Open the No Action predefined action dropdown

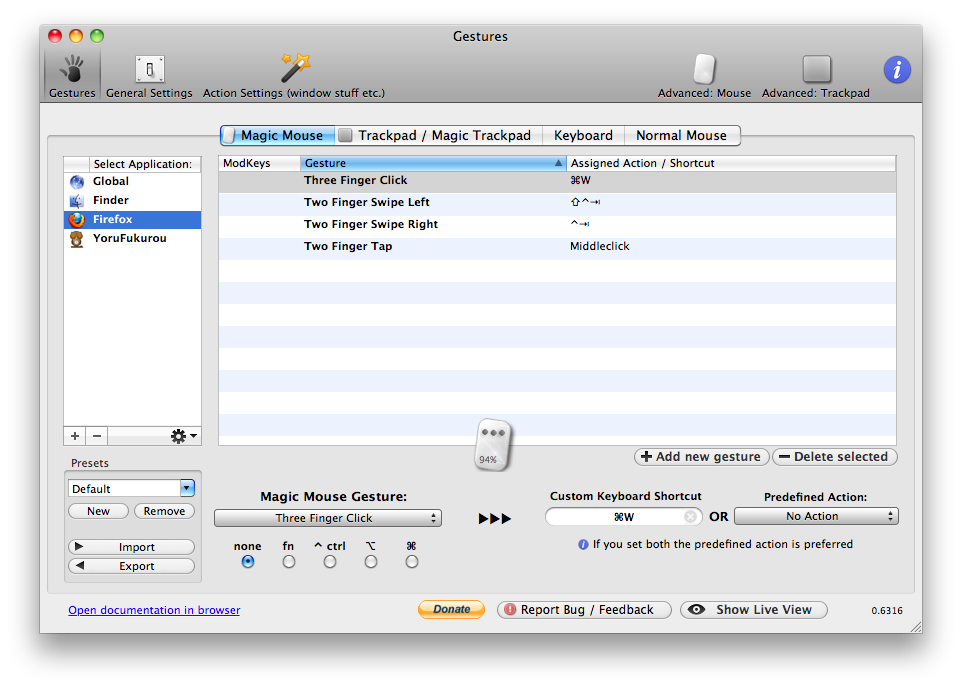click(x=816, y=516)
